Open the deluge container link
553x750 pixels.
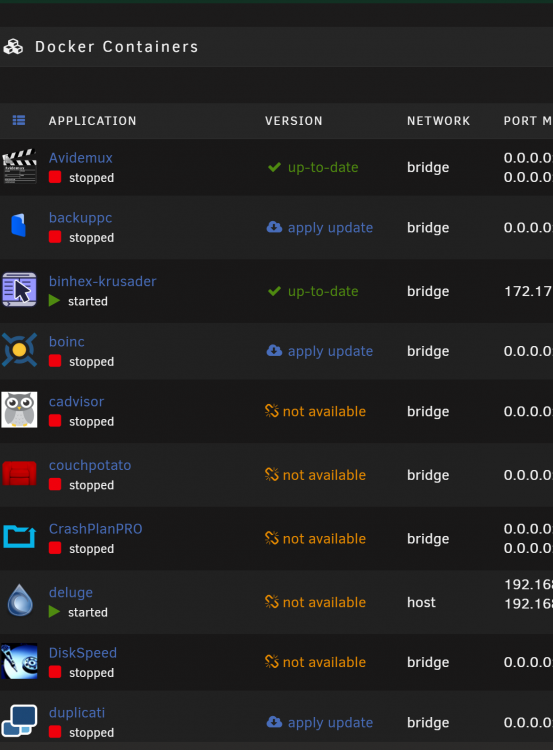click(x=71, y=593)
